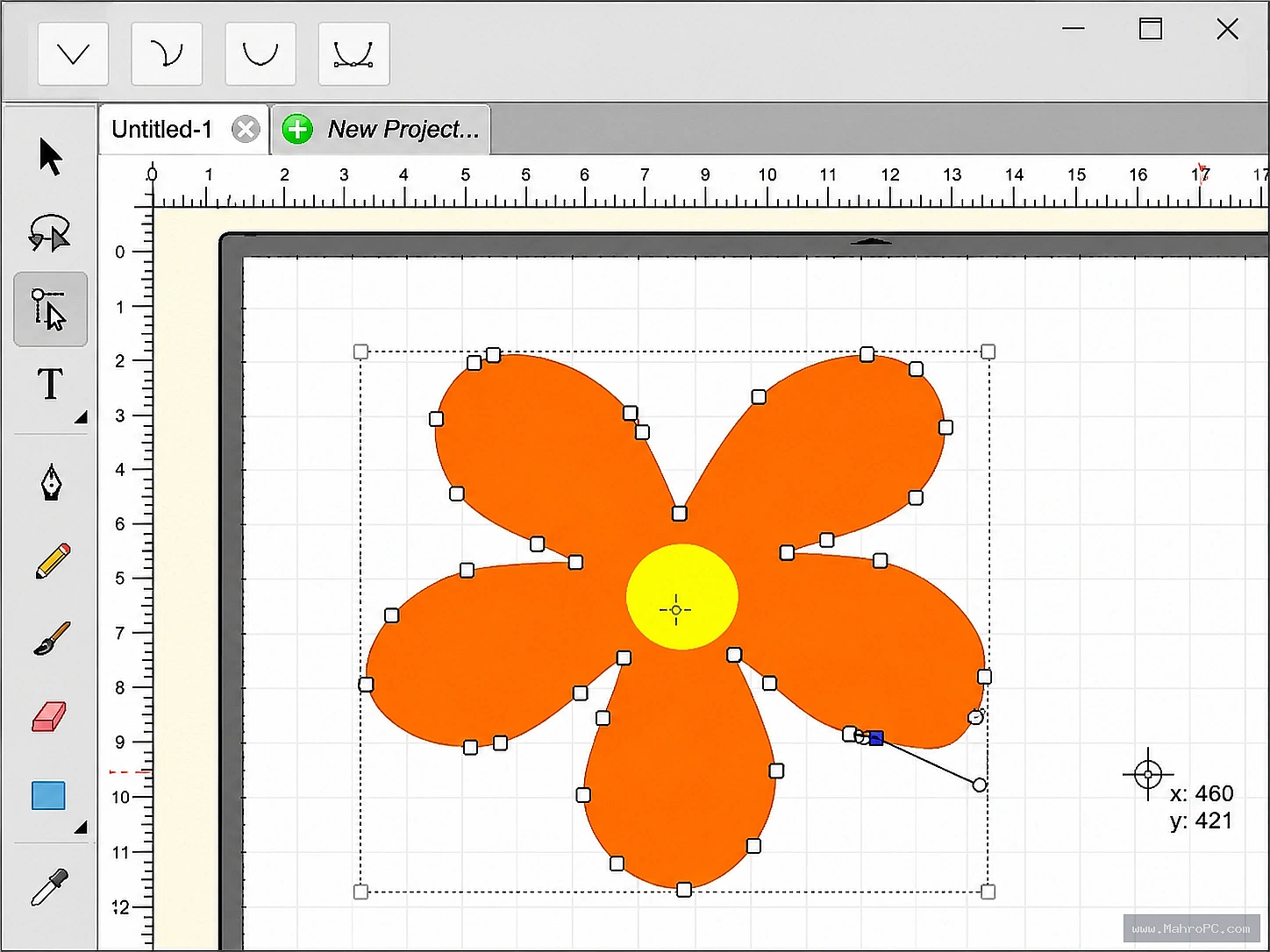
Task: Choose the Lasso selection tool
Action: point(49,232)
